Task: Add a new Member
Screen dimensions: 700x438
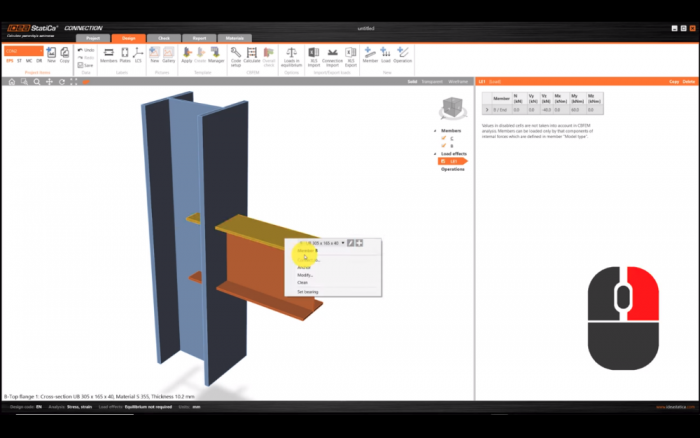Action: click(x=370, y=55)
